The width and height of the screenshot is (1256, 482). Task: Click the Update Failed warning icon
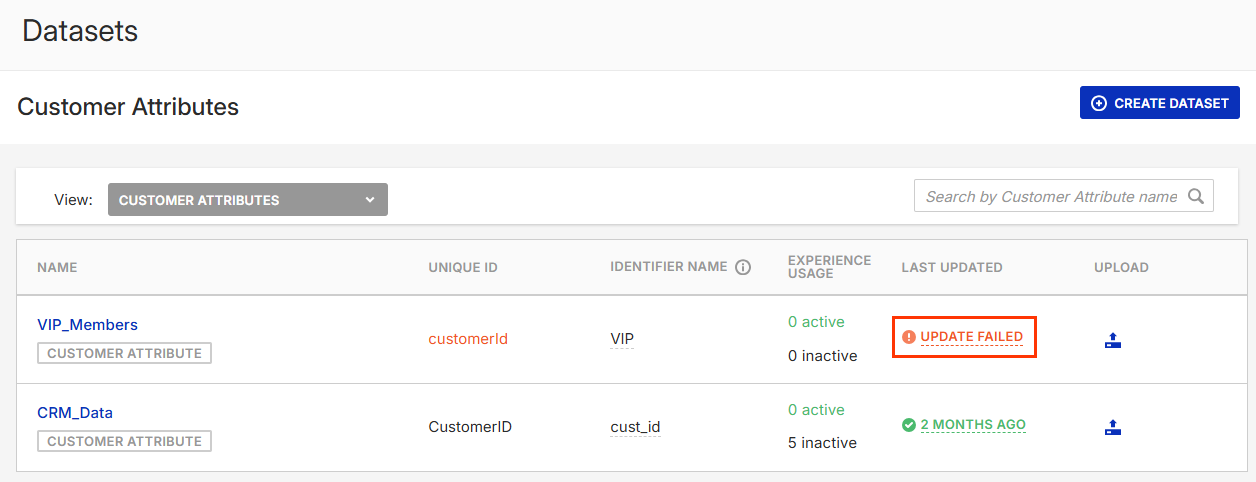pos(909,337)
